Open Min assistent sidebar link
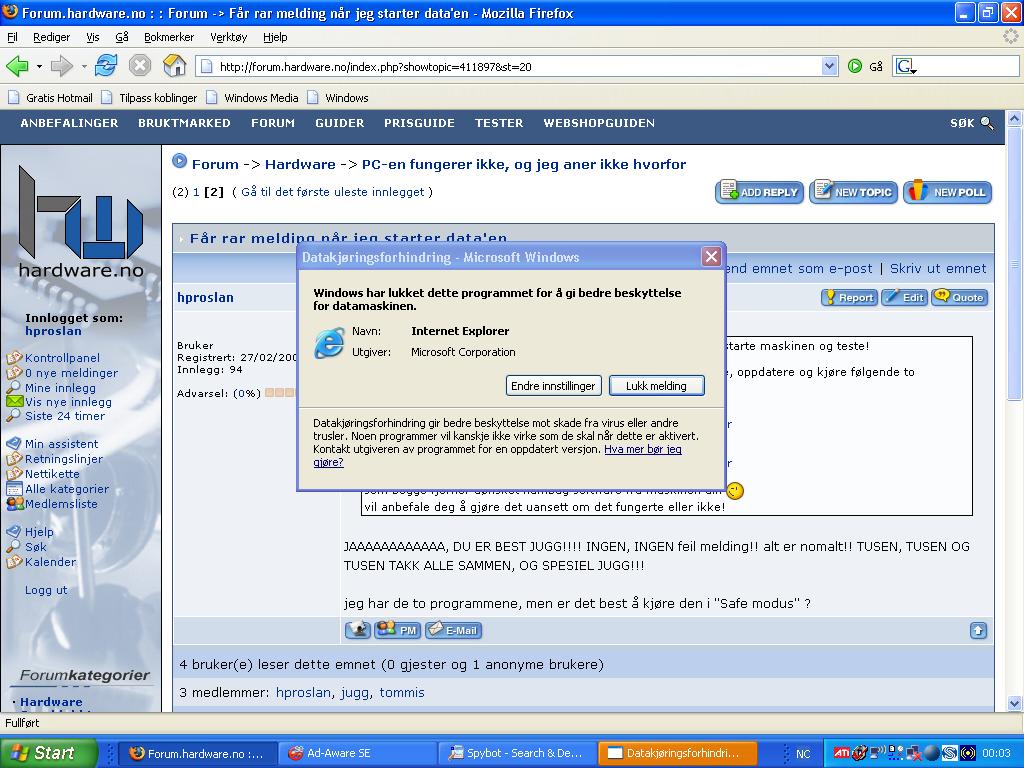This screenshot has height=768, width=1024. coord(61,444)
